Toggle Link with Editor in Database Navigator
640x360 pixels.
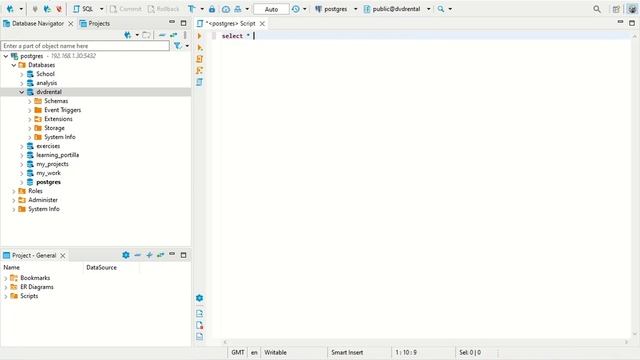(173, 35)
